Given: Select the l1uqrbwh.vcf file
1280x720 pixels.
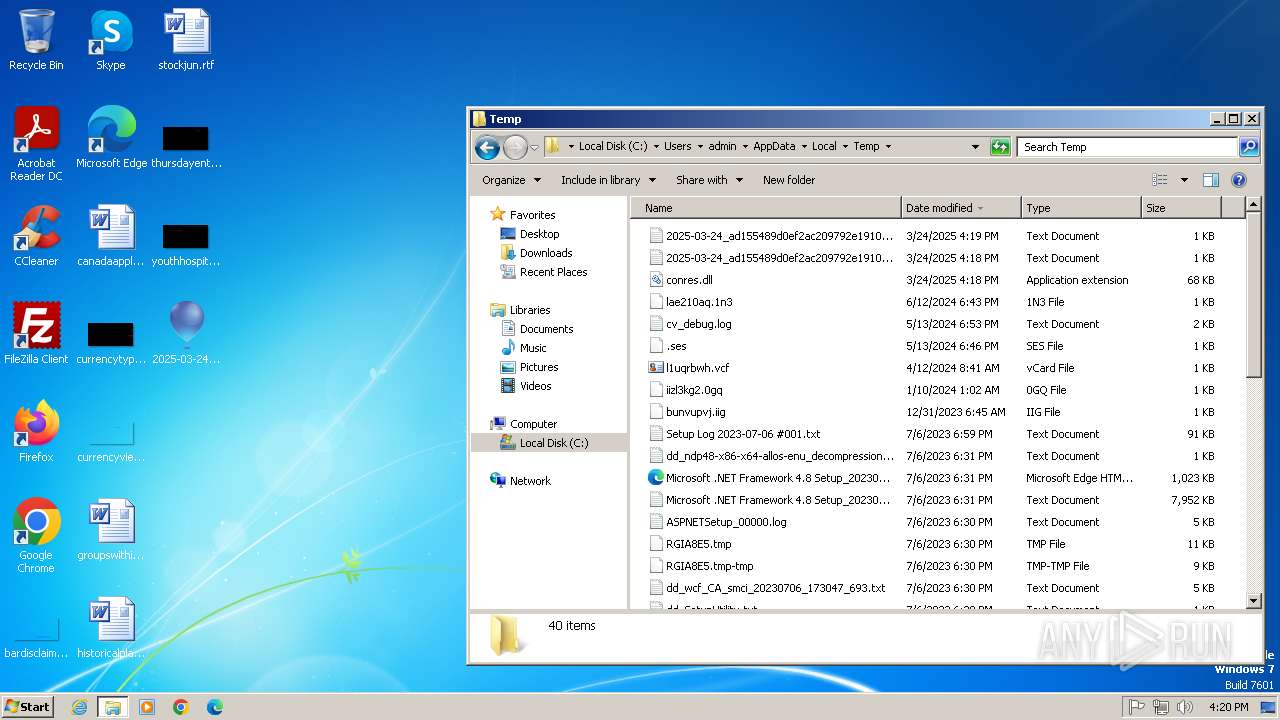Looking at the screenshot, I should click(697, 368).
